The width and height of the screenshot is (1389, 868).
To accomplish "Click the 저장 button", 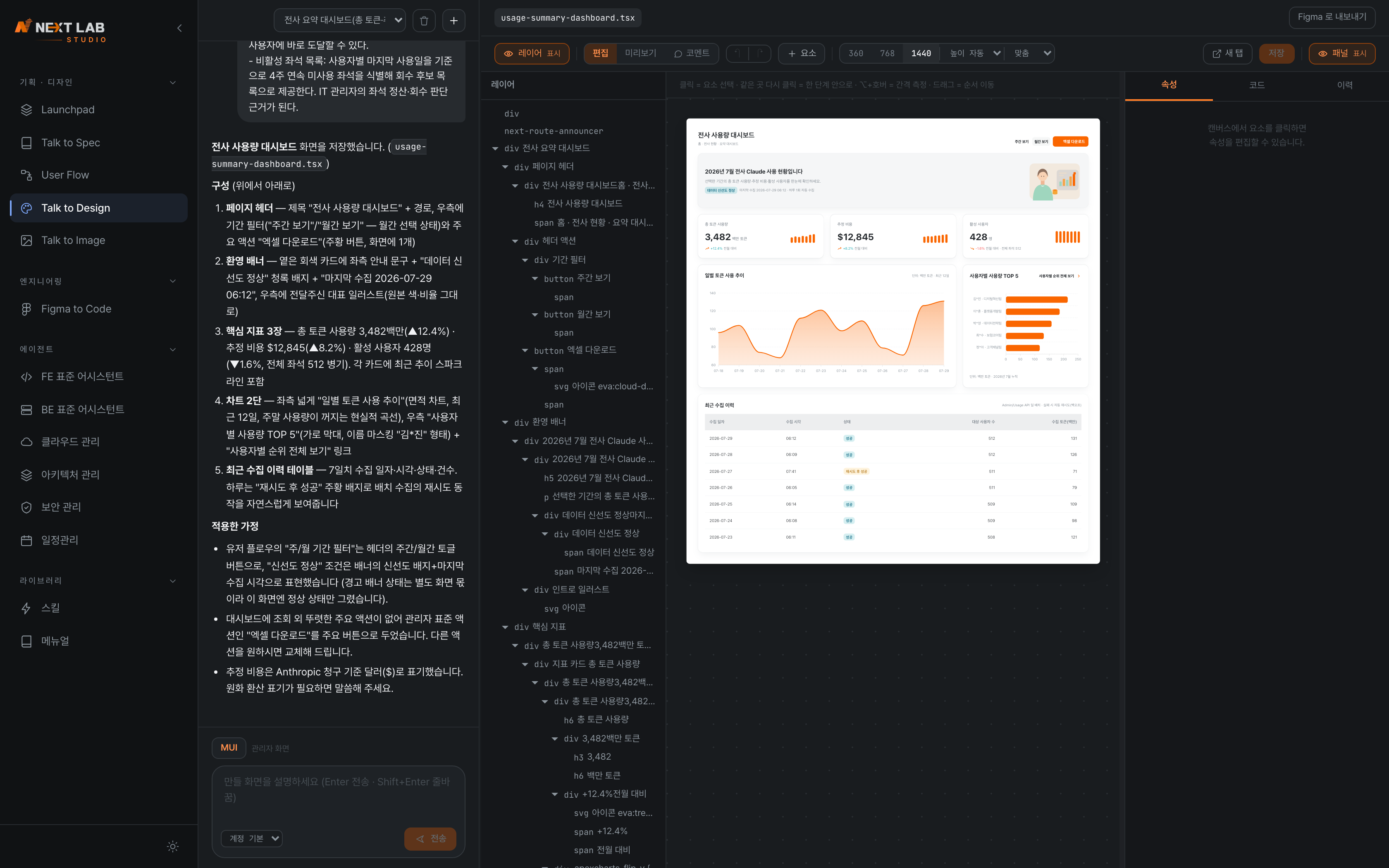I will pyautogui.click(x=1277, y=53).
